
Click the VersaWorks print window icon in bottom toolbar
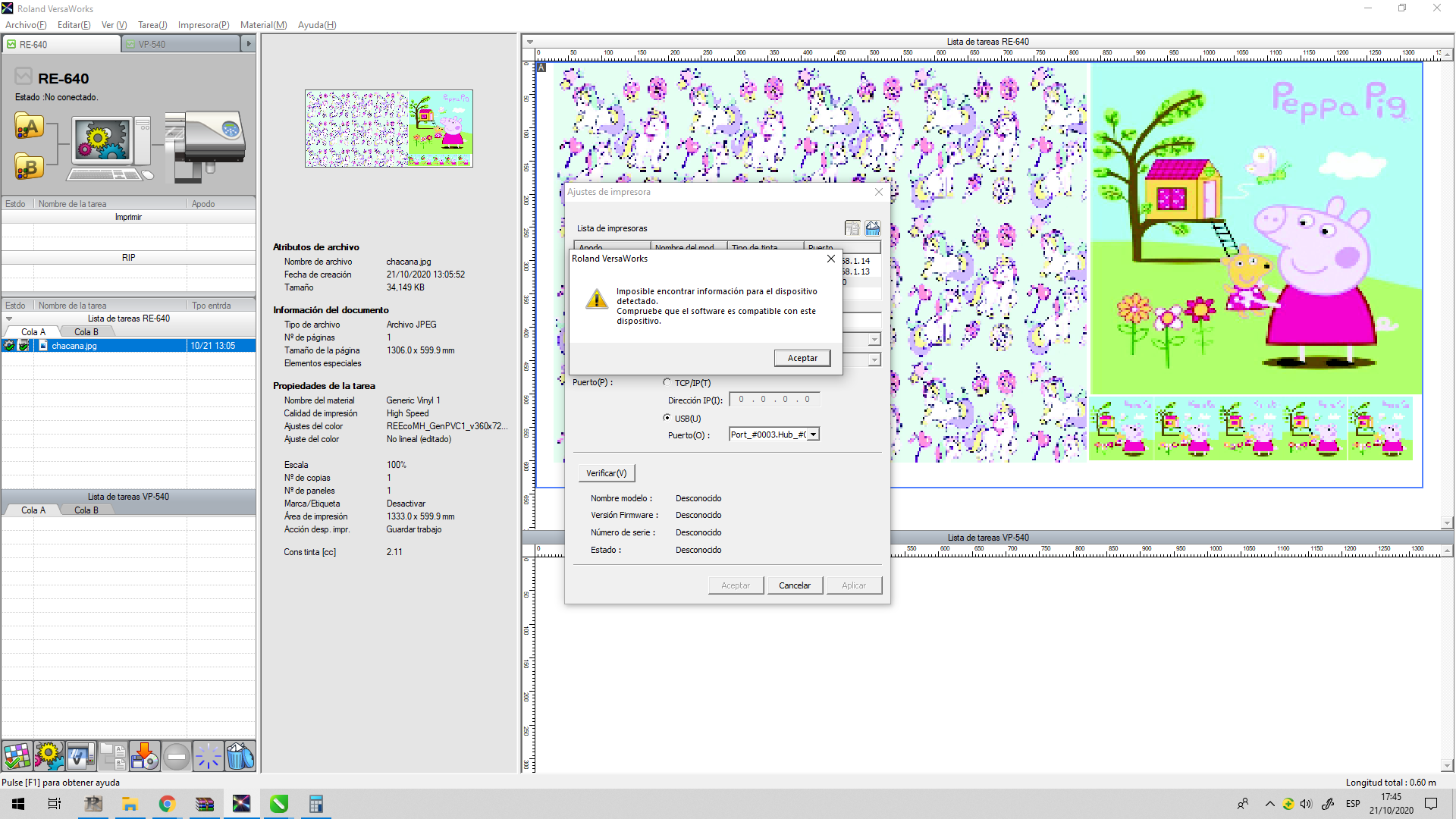click(x=80, y=756)
